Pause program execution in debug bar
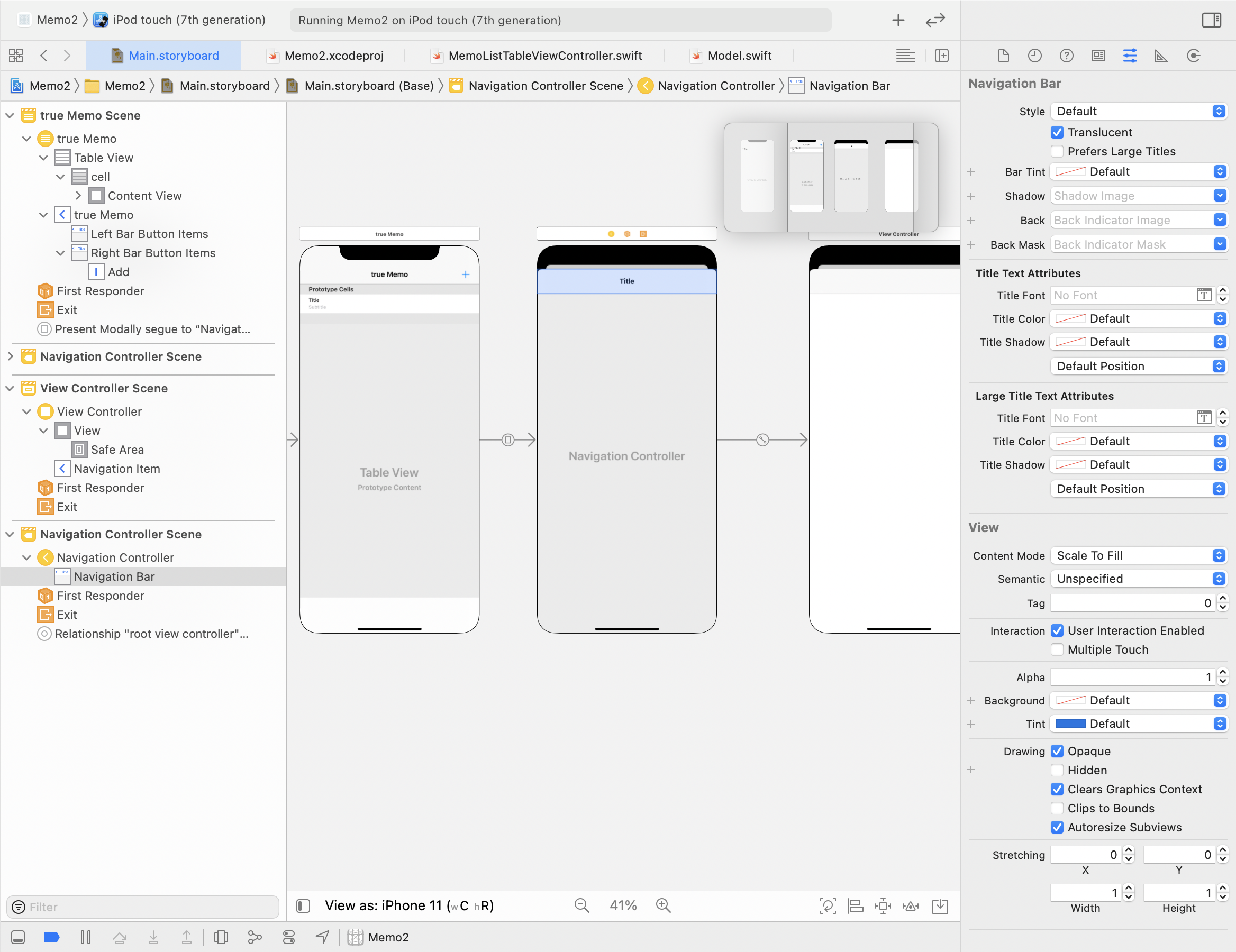Screen dimensions: 1236x952 (86, 937)
